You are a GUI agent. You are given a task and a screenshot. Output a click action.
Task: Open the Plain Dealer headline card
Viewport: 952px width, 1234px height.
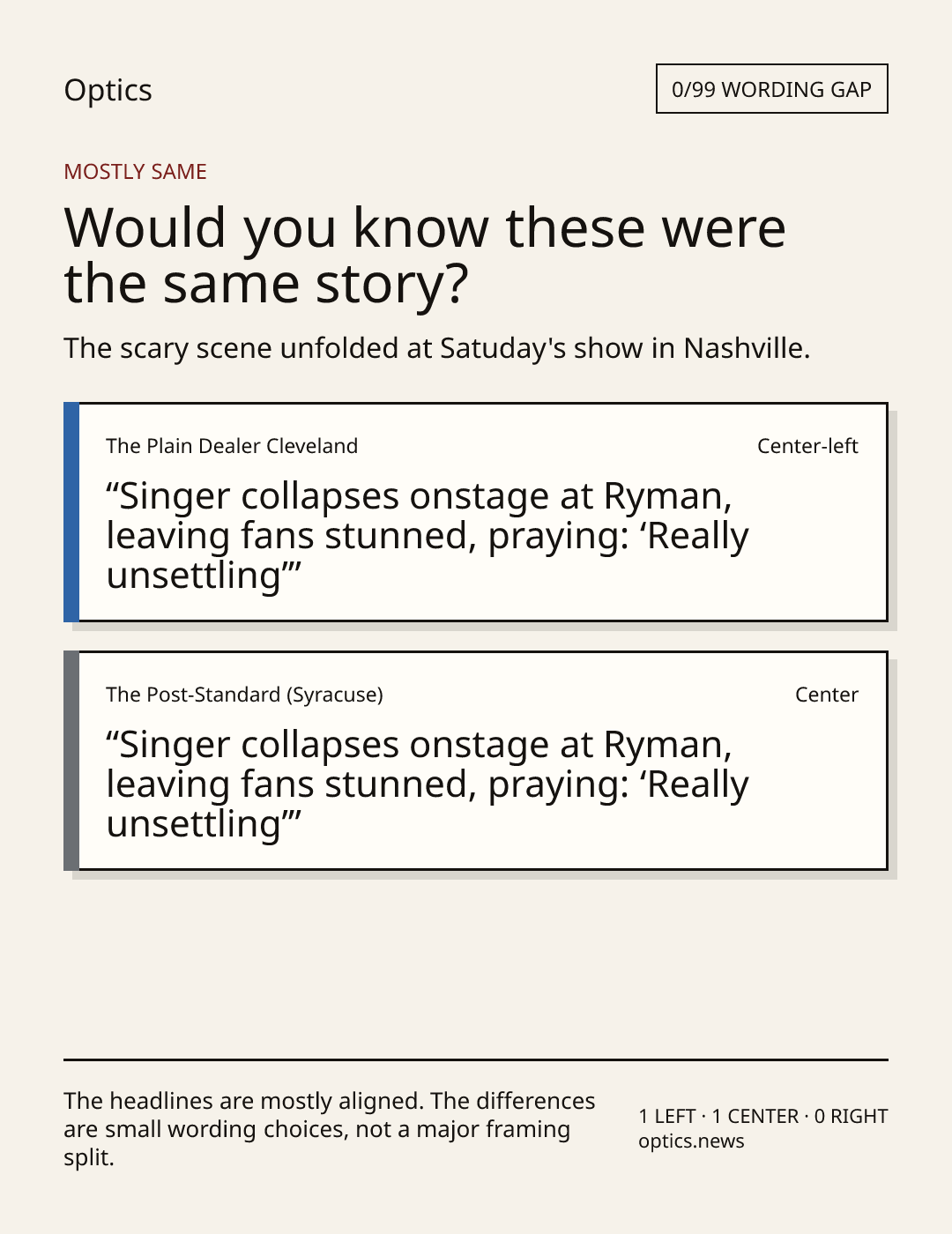click(476, 512)
